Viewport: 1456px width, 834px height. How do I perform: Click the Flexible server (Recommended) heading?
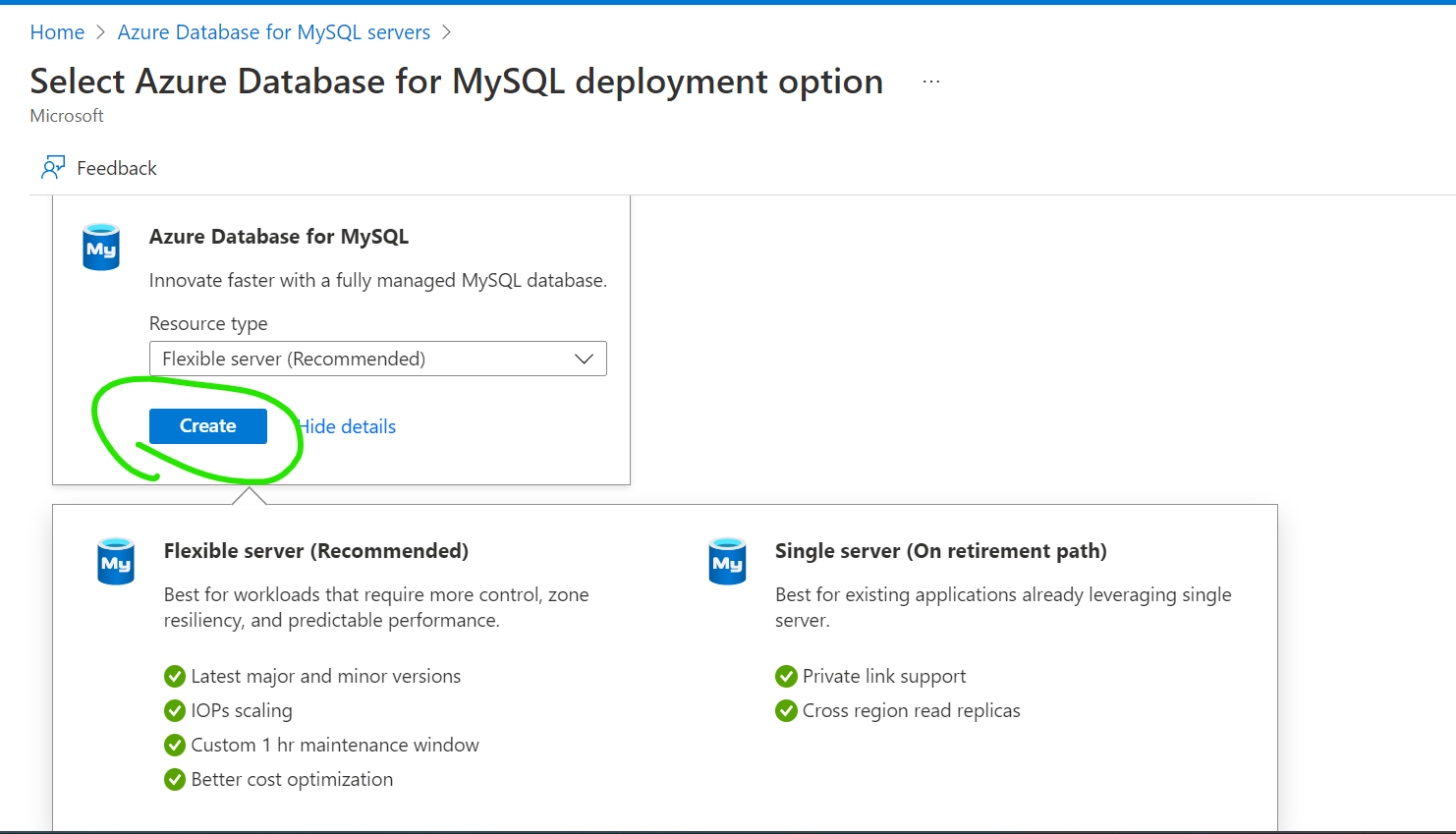tap(316, 551)
